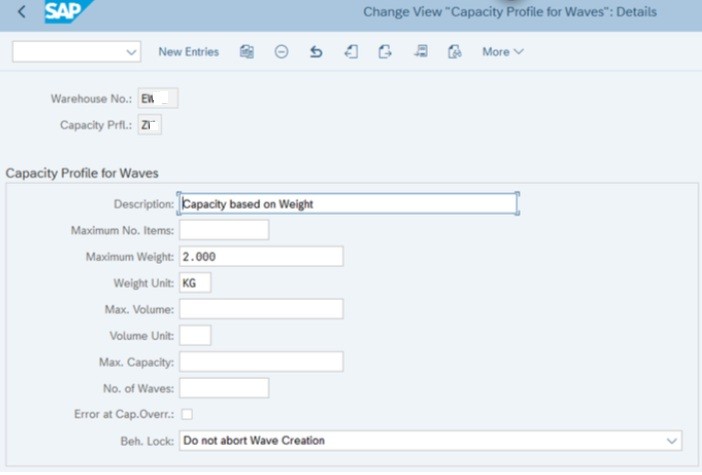Image resolution: width=702 pixels, height=475 pixels.
Task: Click the Max. Volume input field
Action: click(261, 309)
